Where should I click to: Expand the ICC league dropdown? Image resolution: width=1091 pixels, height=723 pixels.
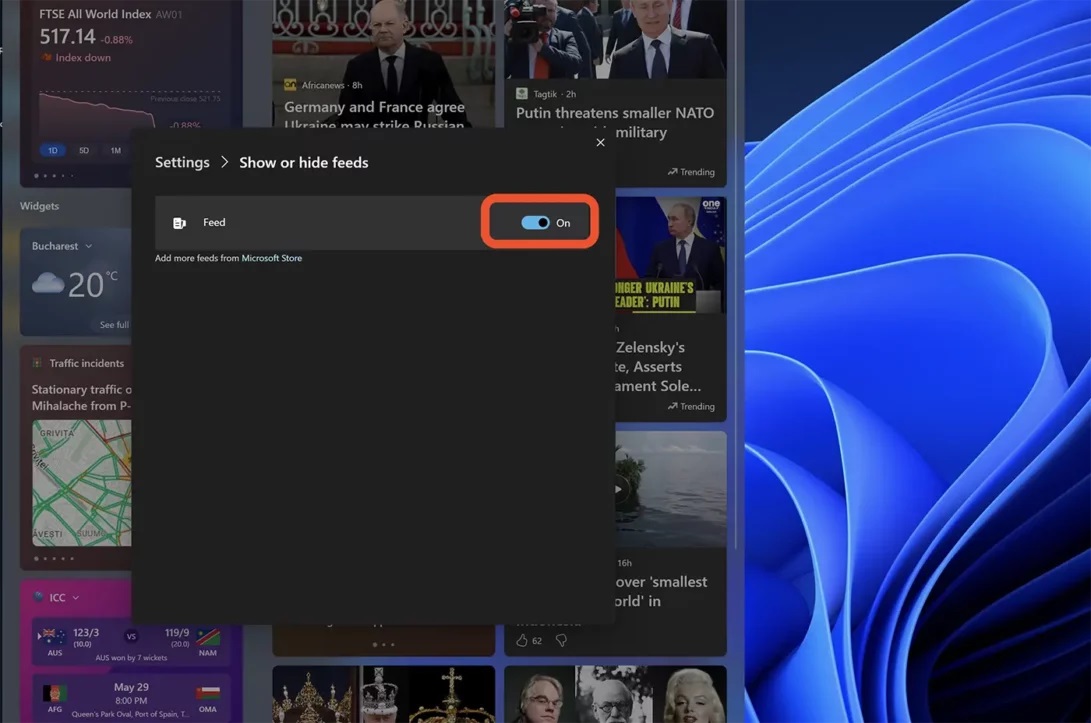coord(74,597)
